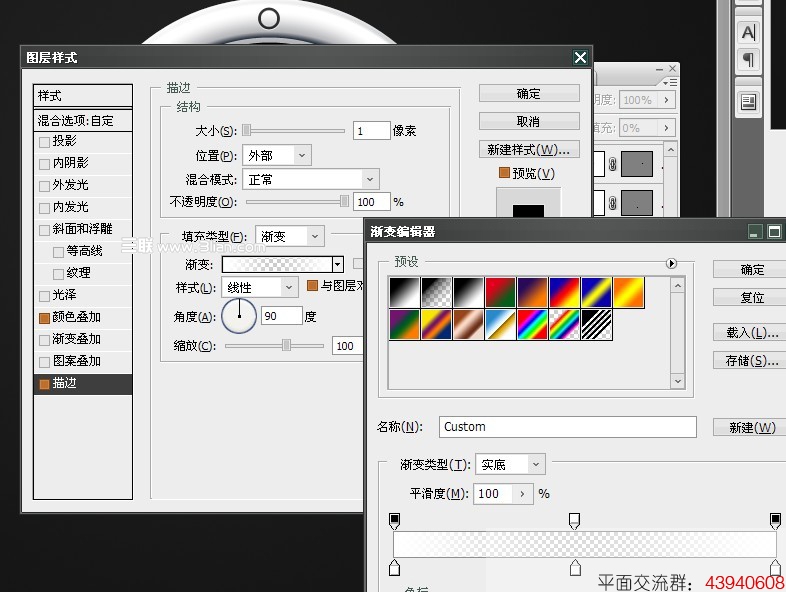786x592 pixels.
Task: Select the 描边 stroke entry
Action: tap(83, 383)
